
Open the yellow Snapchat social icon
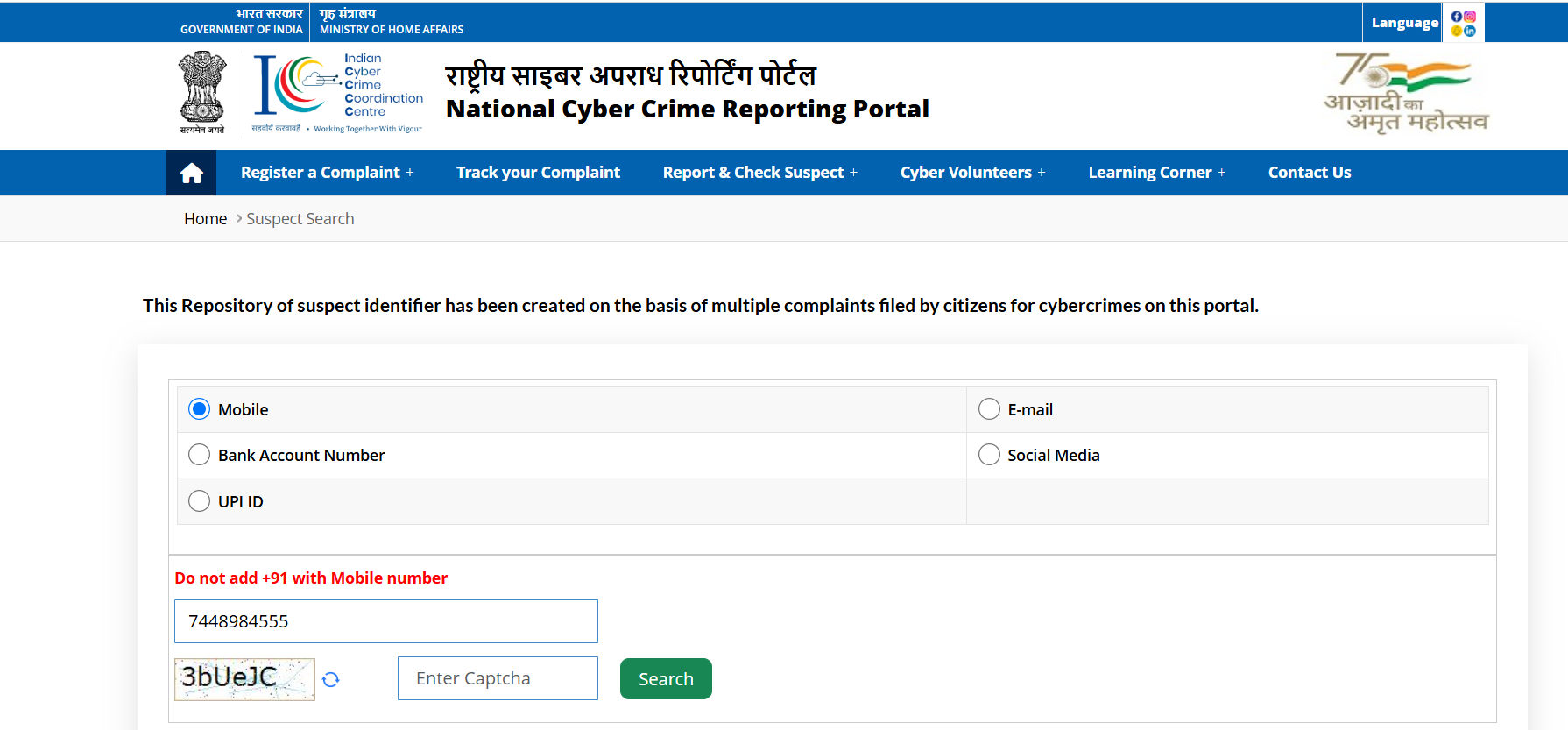click(x=1457, y=31)
